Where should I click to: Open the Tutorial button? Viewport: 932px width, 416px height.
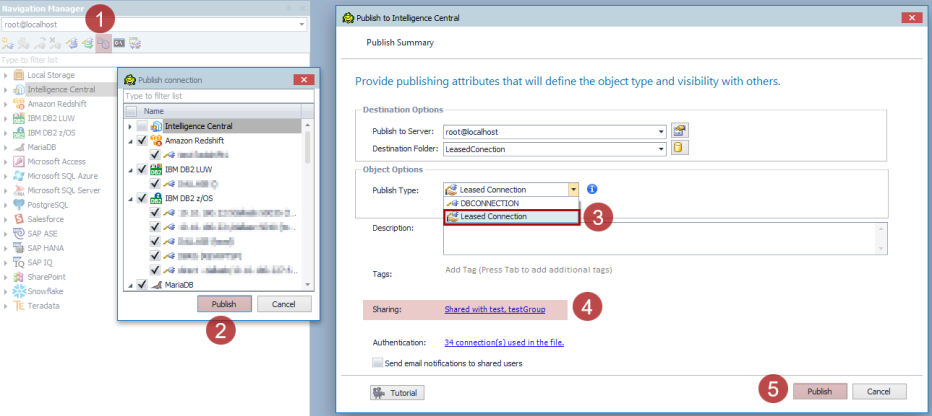[397, 393]
